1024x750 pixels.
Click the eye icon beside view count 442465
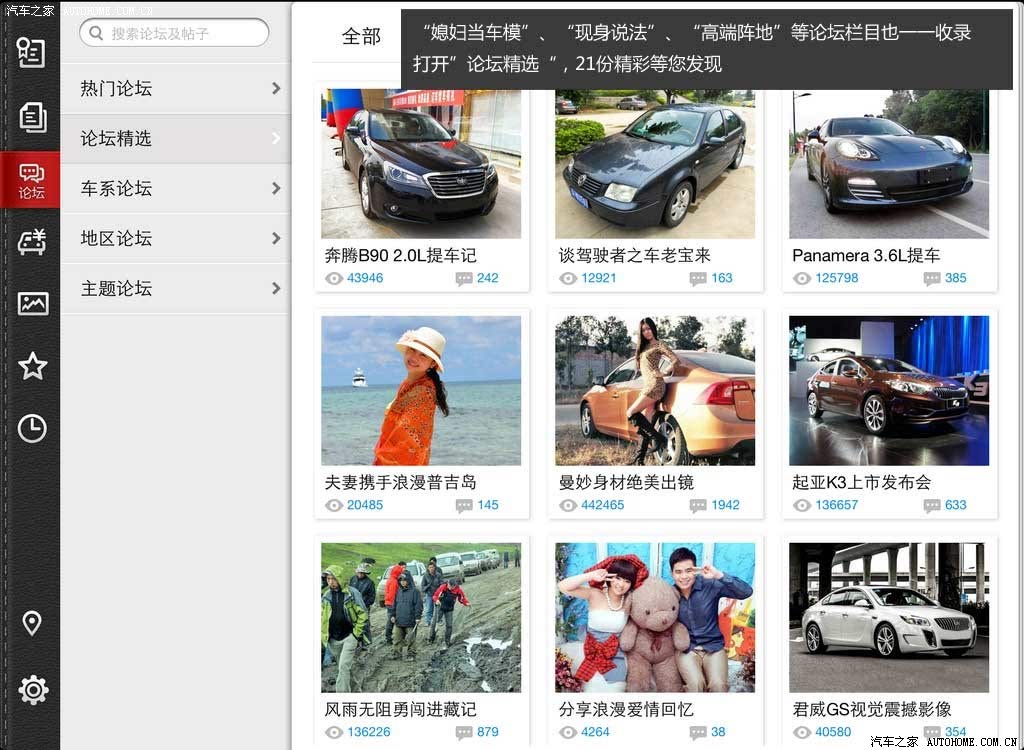point(568,505)
